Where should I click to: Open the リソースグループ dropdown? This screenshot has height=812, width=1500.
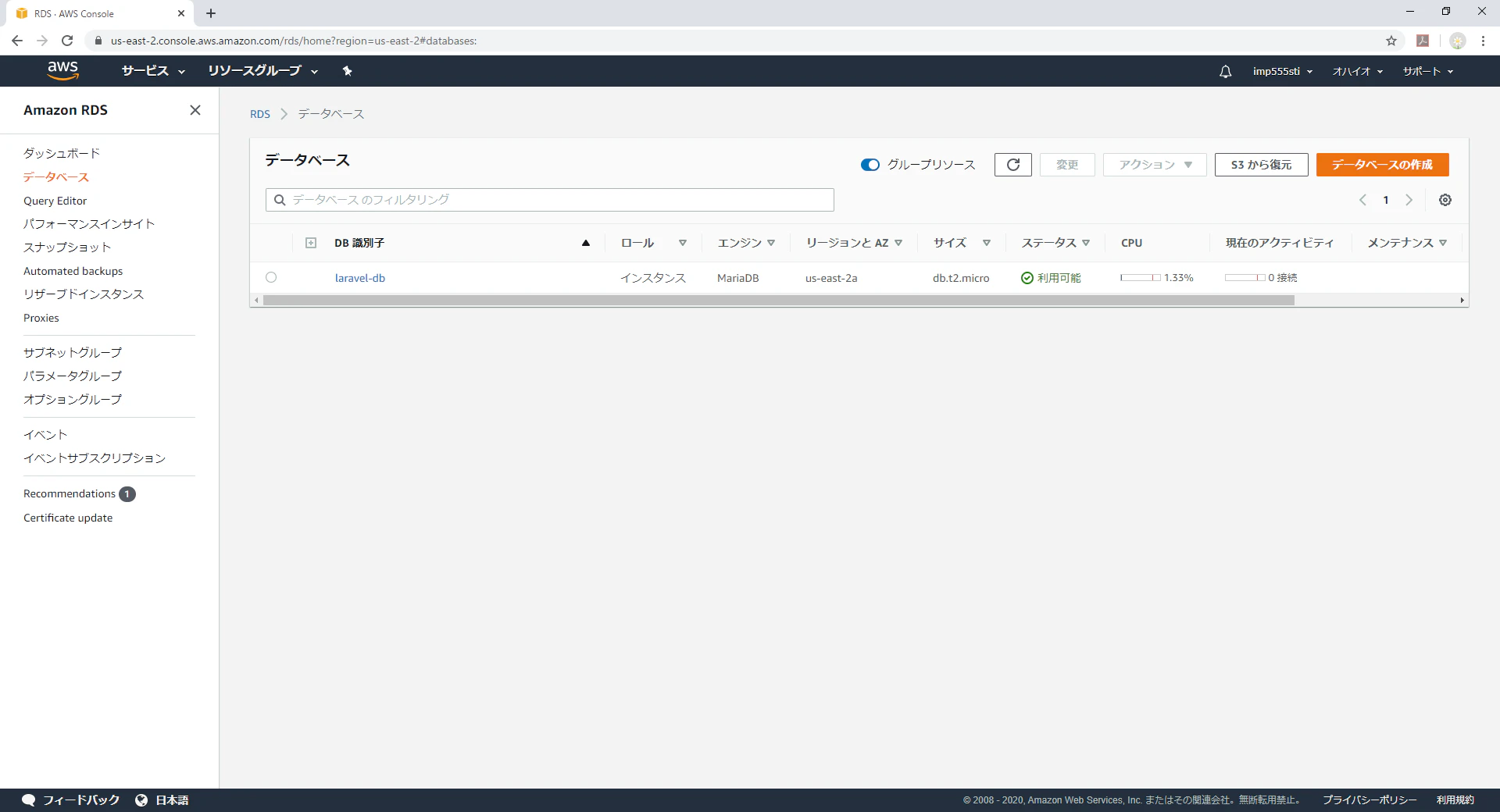pyautogui.click(x=262, y=71)
